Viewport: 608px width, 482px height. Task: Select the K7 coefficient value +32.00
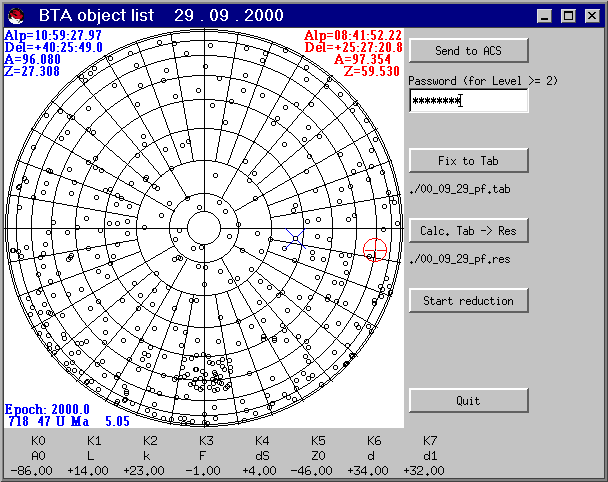pos(430,469)
